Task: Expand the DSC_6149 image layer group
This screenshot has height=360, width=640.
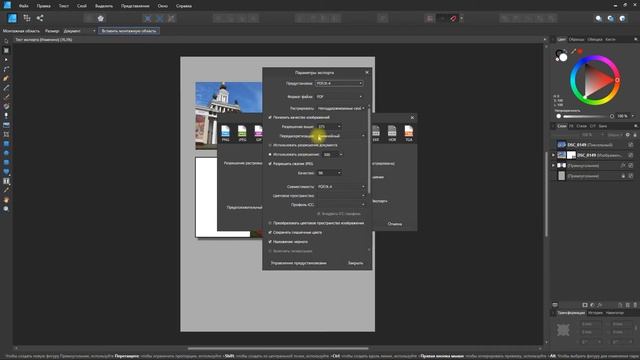Action: (x=553, y=155)
